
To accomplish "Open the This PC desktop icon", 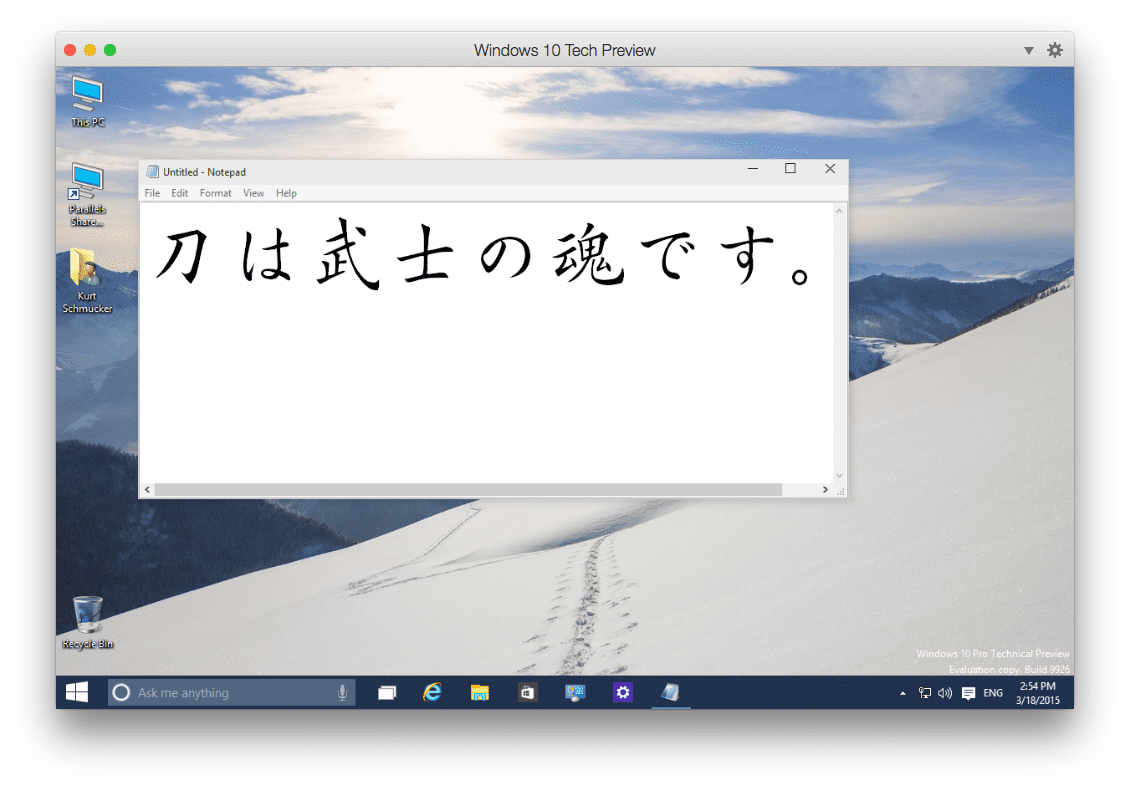I will [87, 102].
